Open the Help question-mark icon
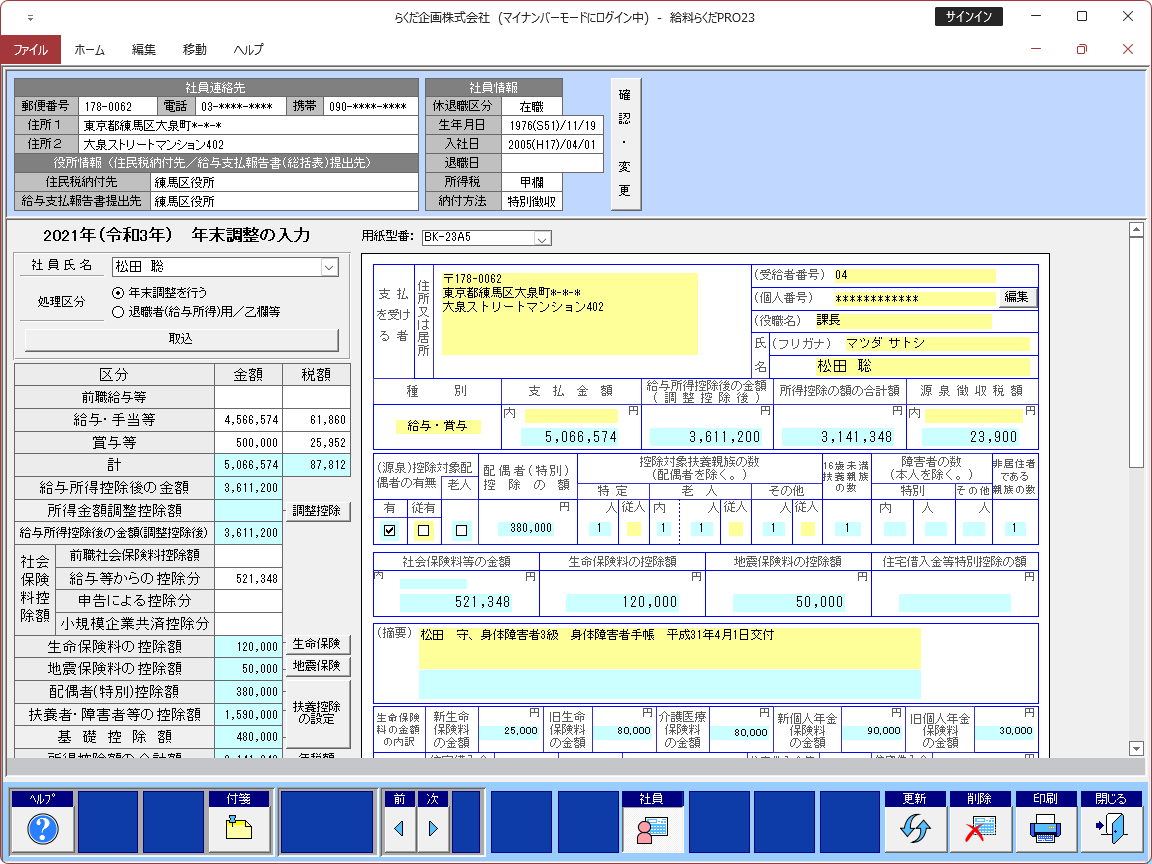 click(x=43, y=829)
